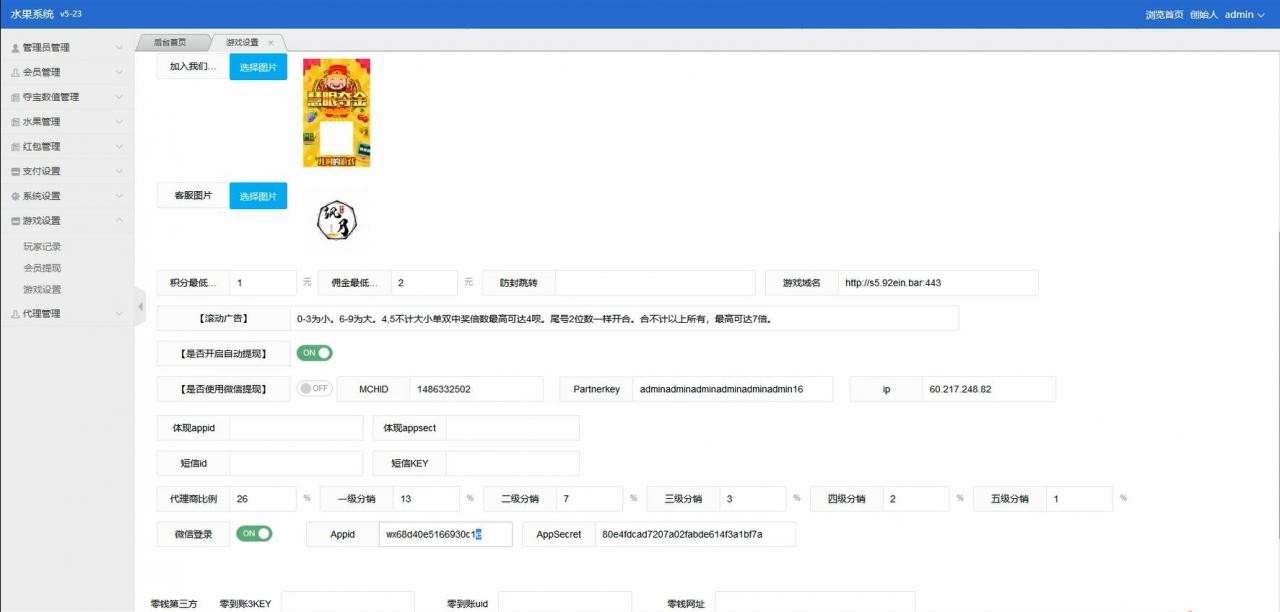Click the 会员管理 sidebar icon
Viewport: 1280px width, 612px height.
pos(15,73)
